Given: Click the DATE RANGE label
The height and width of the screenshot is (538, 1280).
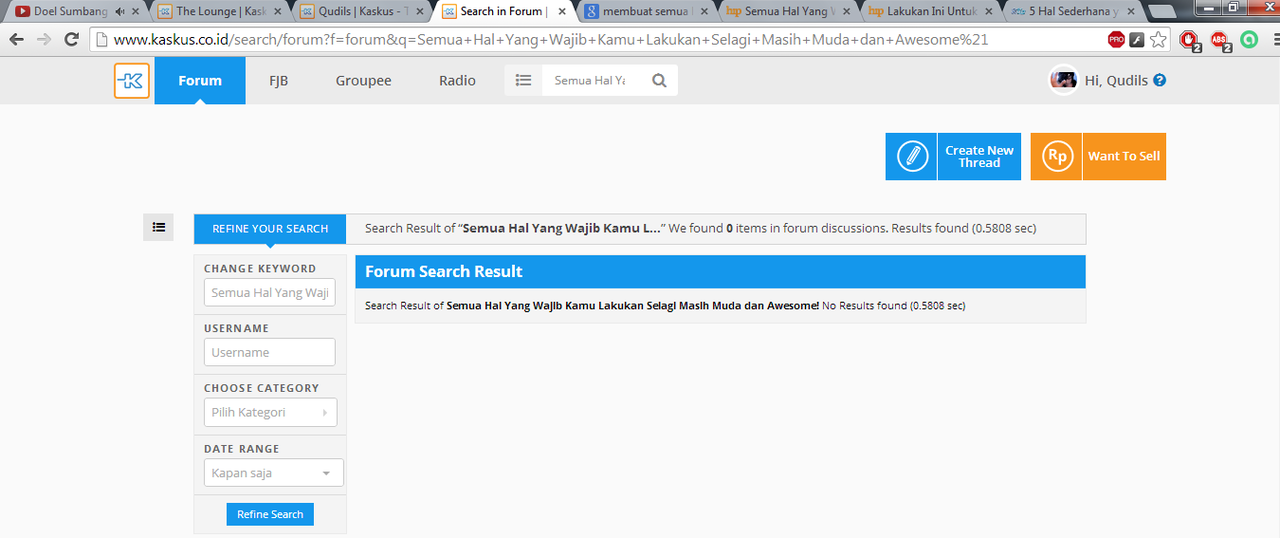Looking at the screenshot, I should pos(242,449).
